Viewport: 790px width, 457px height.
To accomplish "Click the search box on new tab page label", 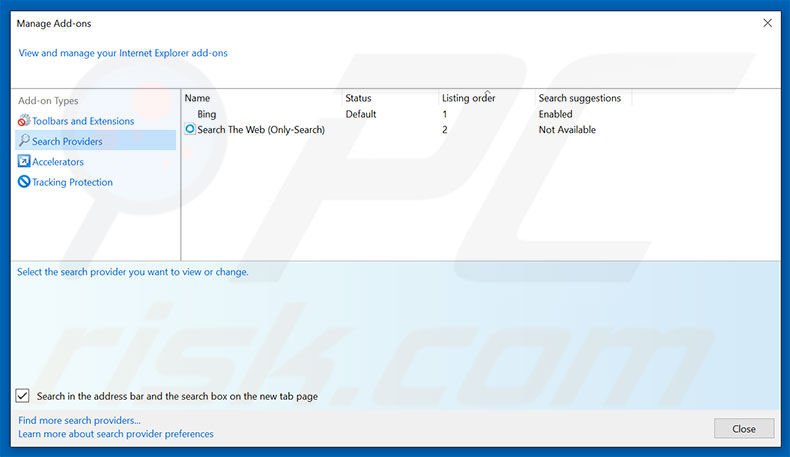I will (177, 396).
